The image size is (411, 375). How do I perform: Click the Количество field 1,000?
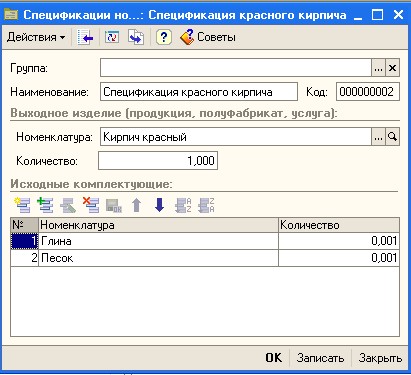point(158,161)
